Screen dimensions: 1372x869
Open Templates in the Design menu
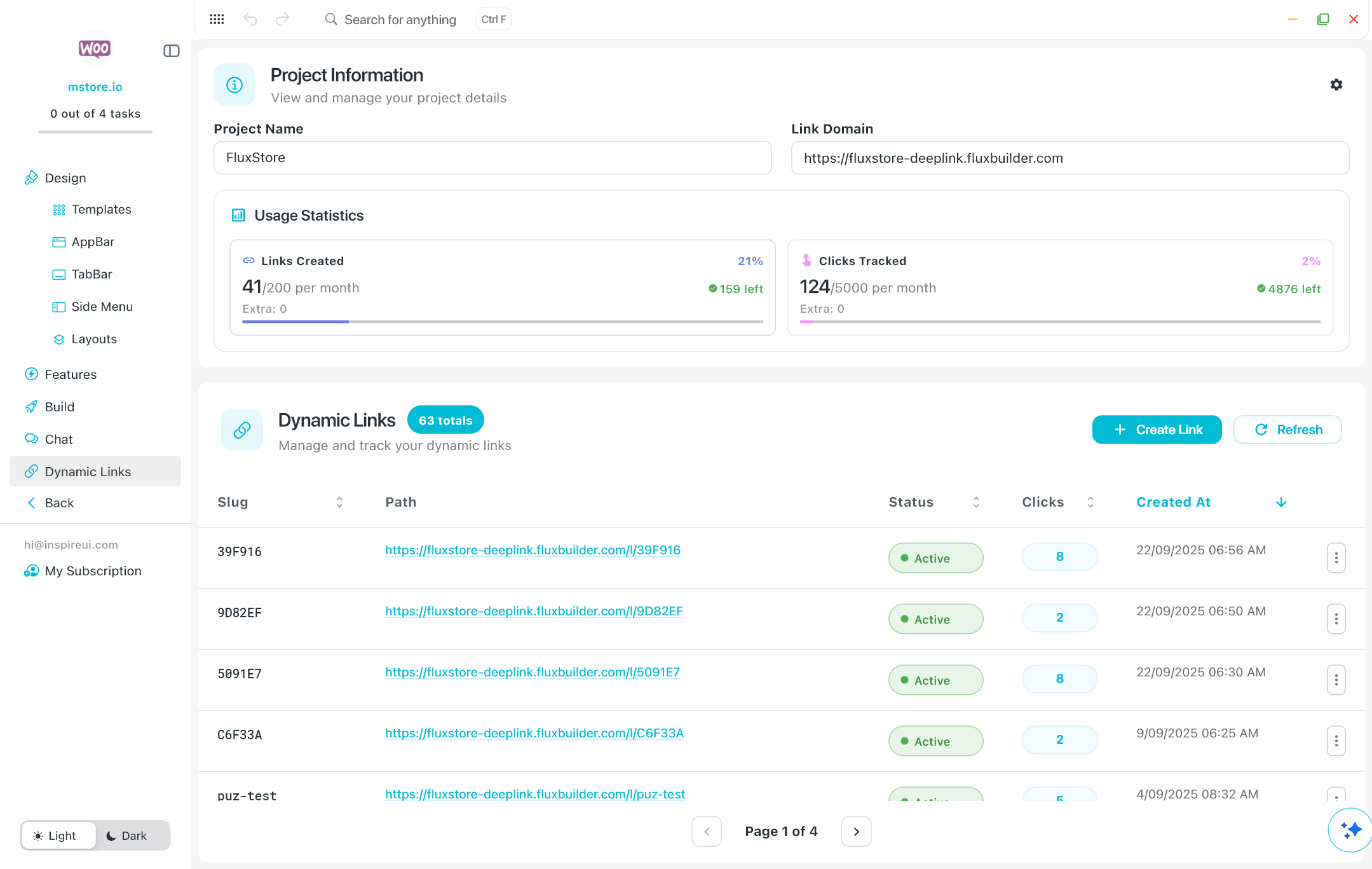[101, 209]
